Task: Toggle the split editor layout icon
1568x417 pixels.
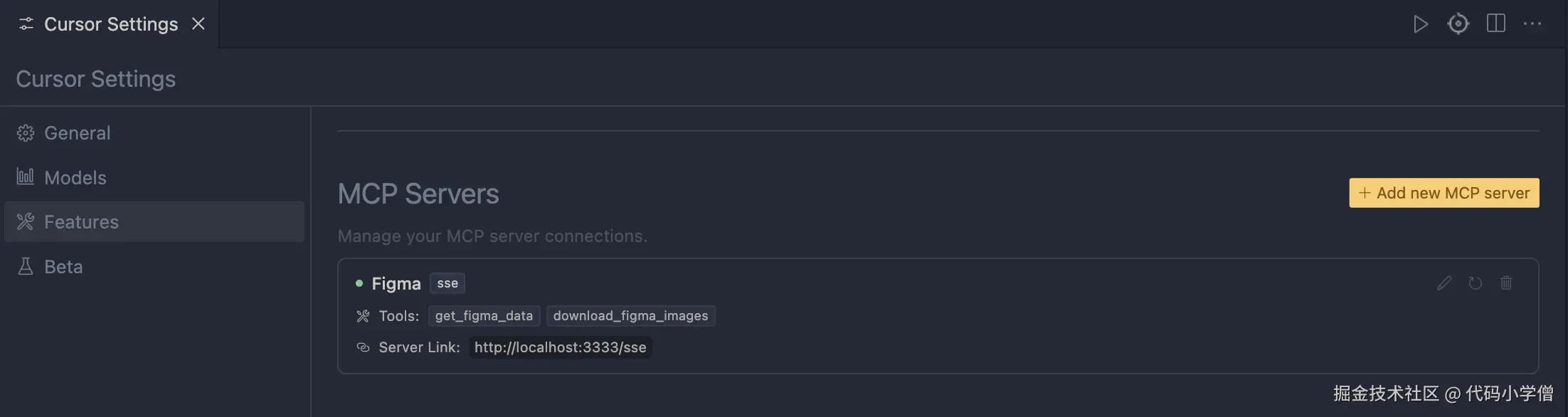Action: click(1495, 23)
